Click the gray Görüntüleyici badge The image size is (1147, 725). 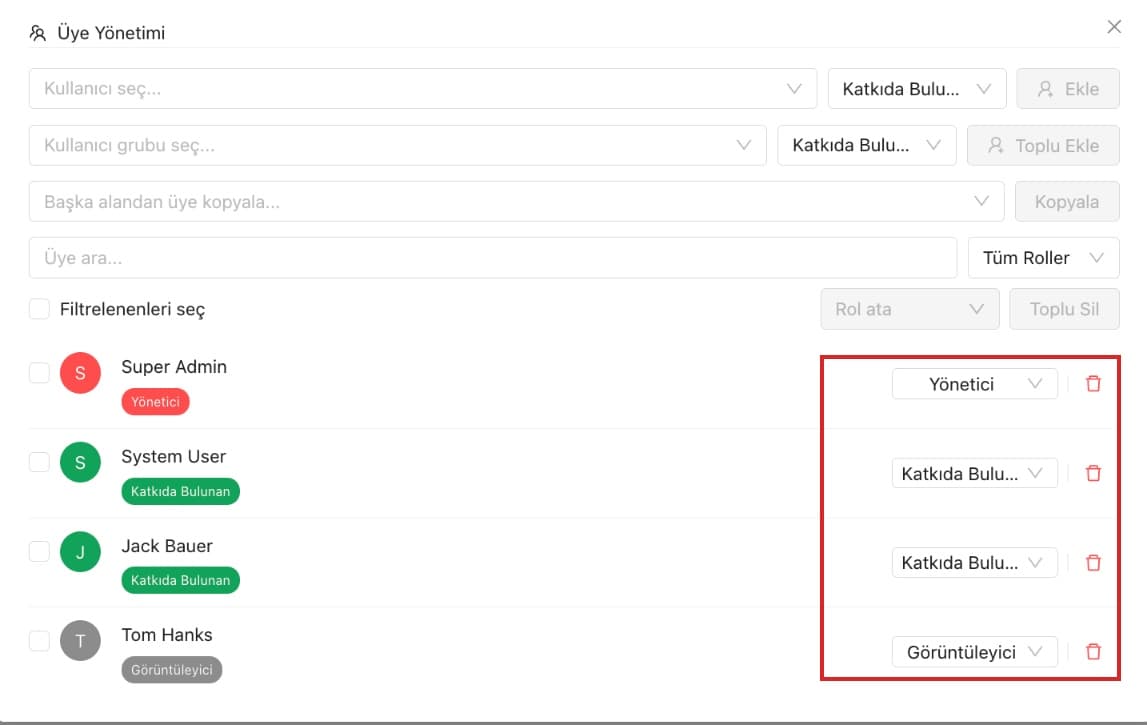(x=172, y=669)
